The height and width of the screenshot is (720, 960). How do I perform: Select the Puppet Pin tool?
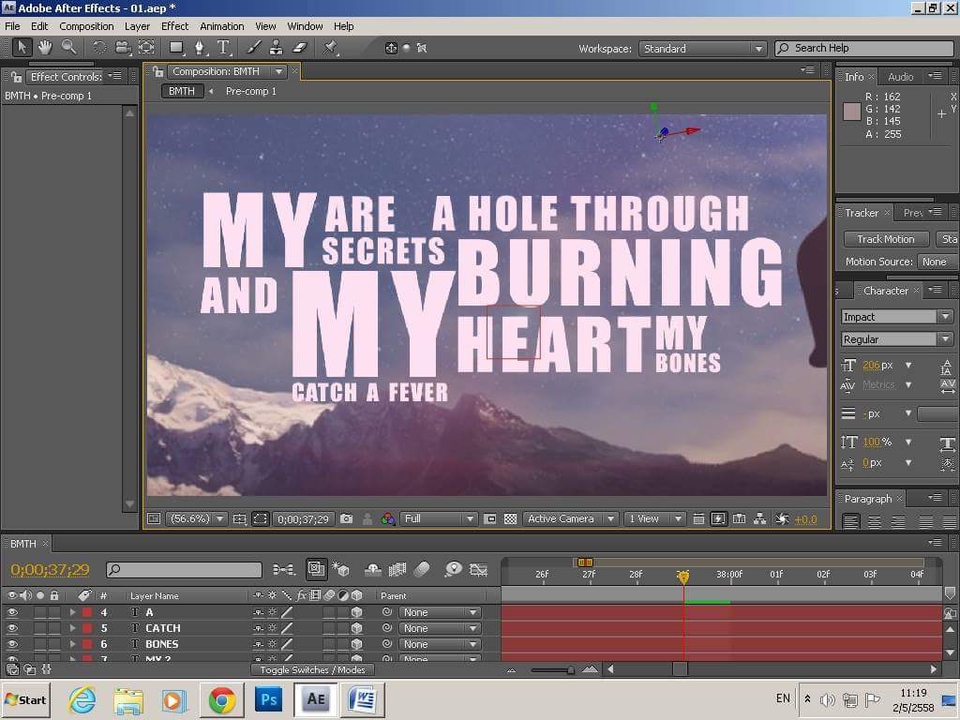point(331,47)
